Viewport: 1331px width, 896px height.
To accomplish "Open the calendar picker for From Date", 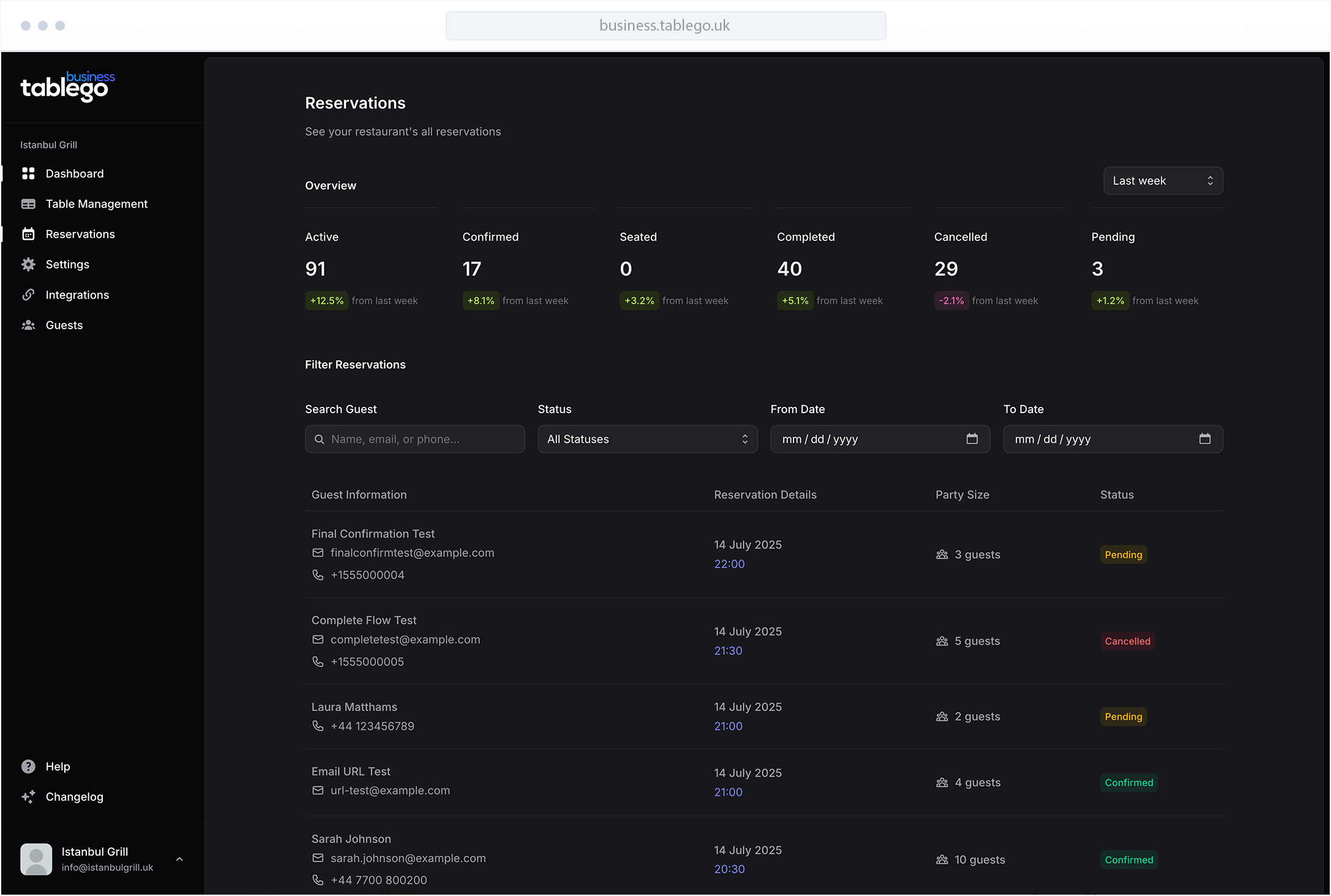I will (x=972, y=439).
